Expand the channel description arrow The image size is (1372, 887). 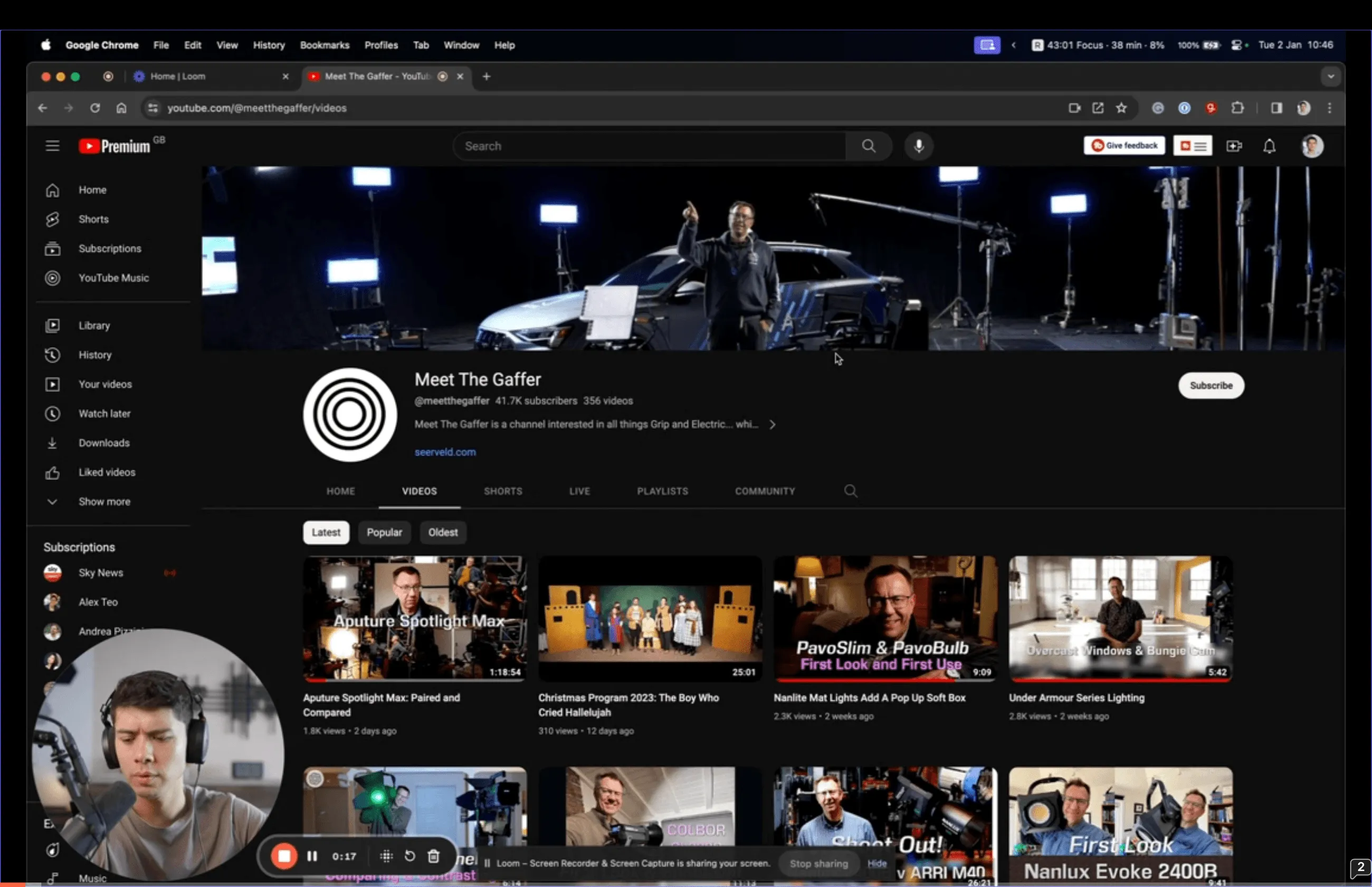772,424
